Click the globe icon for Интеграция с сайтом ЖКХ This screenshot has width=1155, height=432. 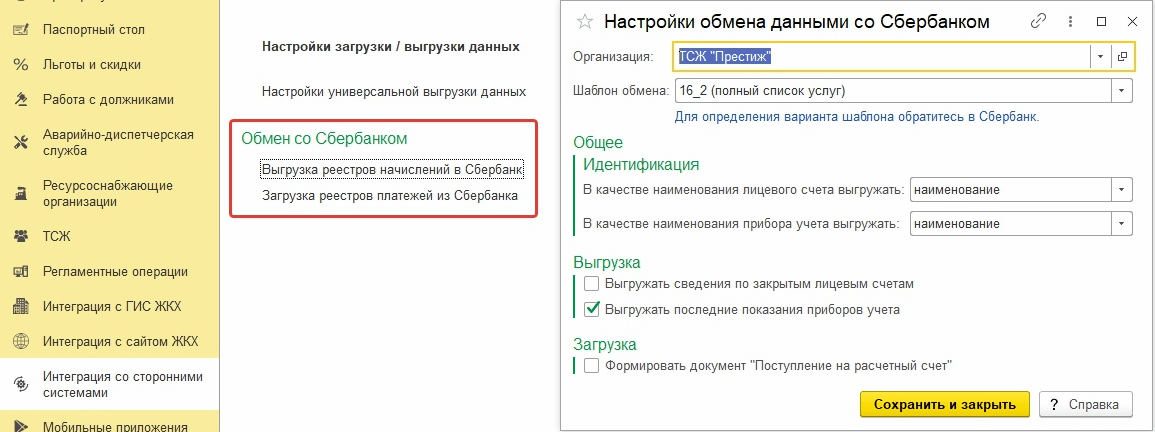tap(21, 341)
